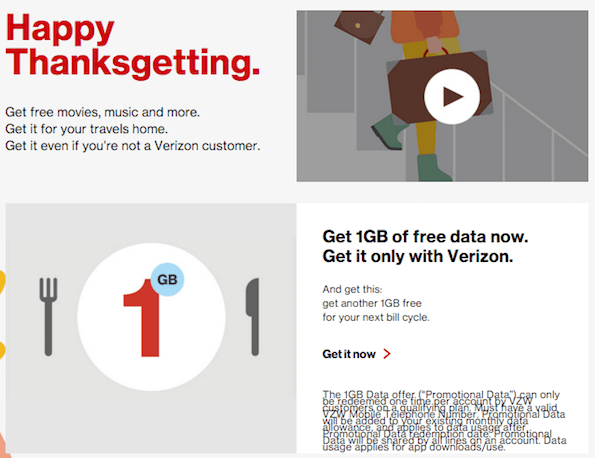Click the Happy Thanksgetting headline
This screenshot has height=458, width=595.
click(x=132, y=46)
